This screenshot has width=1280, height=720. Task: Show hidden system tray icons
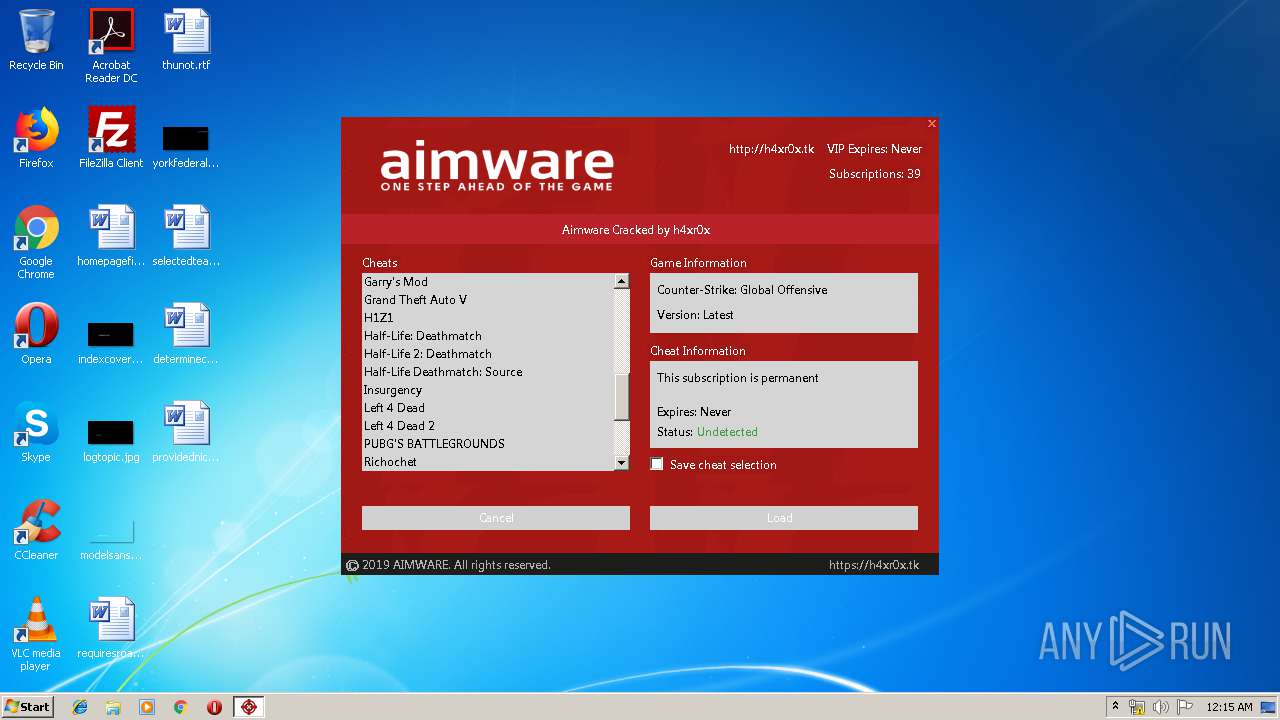click(1115, 707)
